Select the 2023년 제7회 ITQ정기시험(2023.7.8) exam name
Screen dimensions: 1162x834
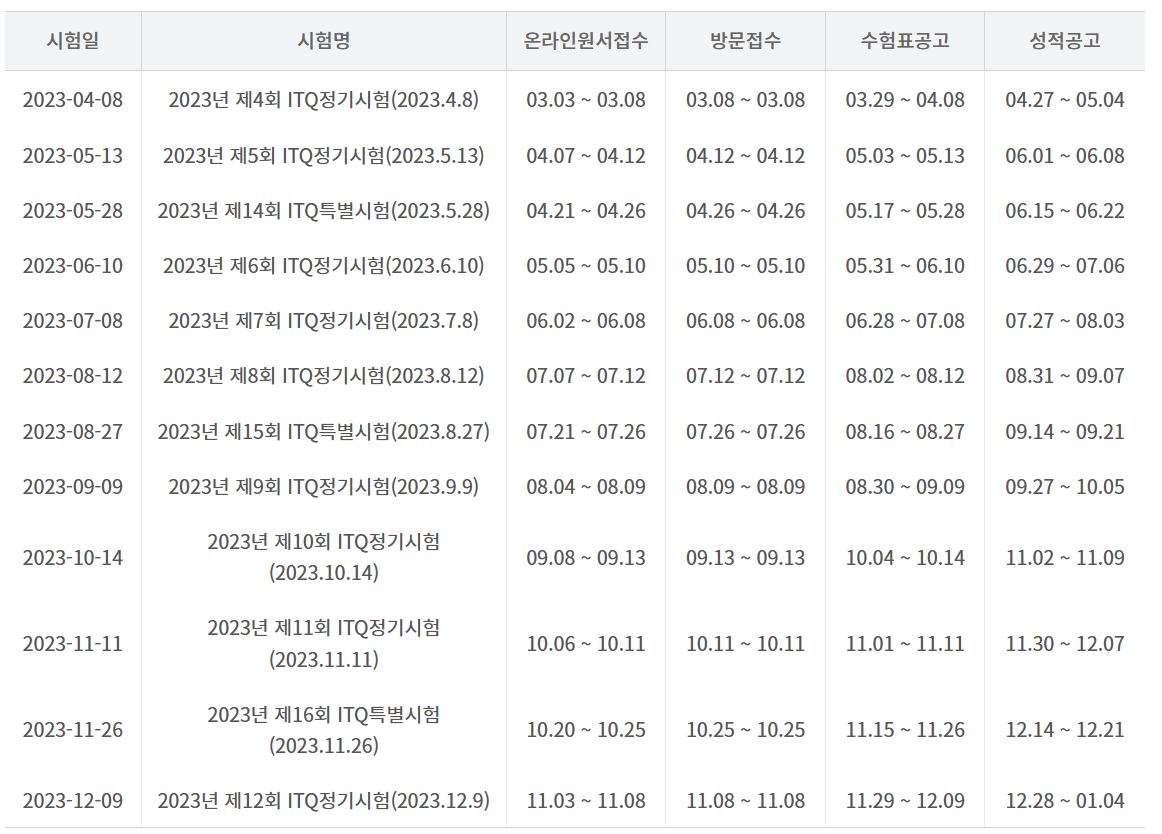pos(323,320)
